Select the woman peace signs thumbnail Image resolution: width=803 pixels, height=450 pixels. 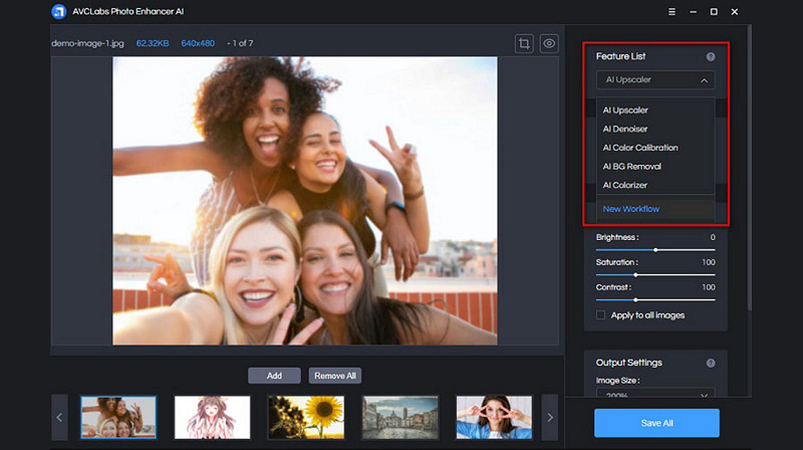pos(494,417)
